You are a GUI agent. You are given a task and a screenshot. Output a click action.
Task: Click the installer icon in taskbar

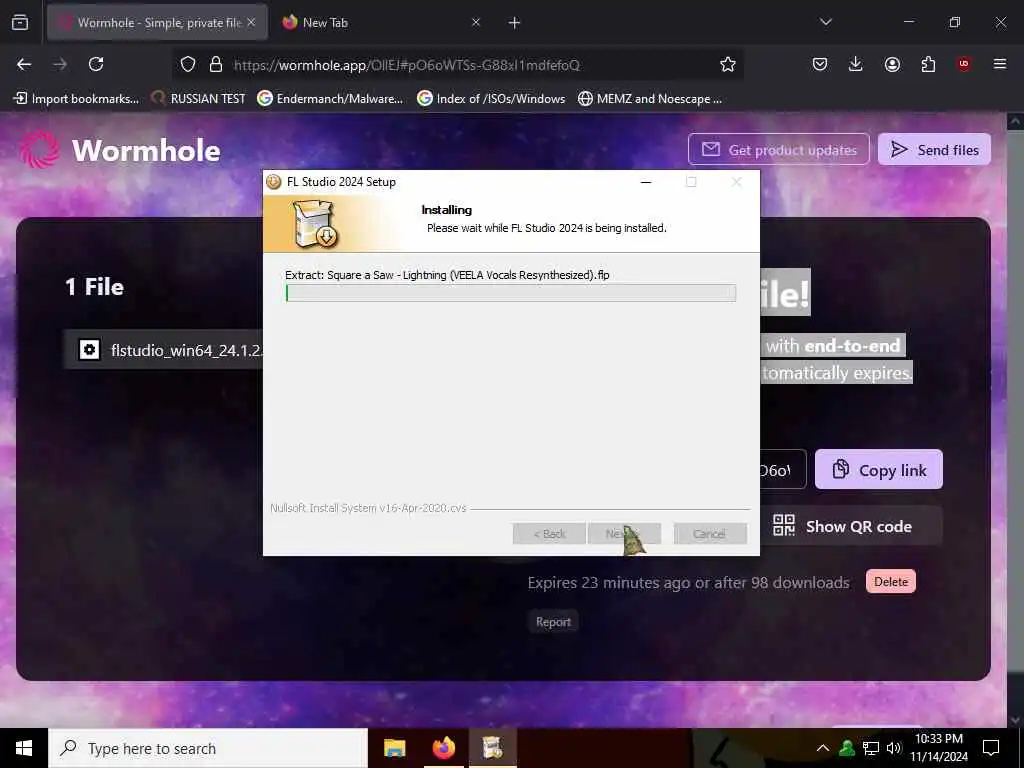(492, 748)
